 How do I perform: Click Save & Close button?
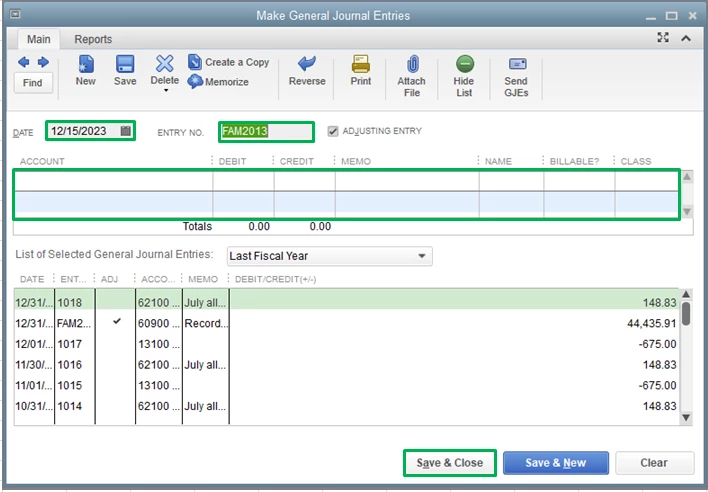450,463
